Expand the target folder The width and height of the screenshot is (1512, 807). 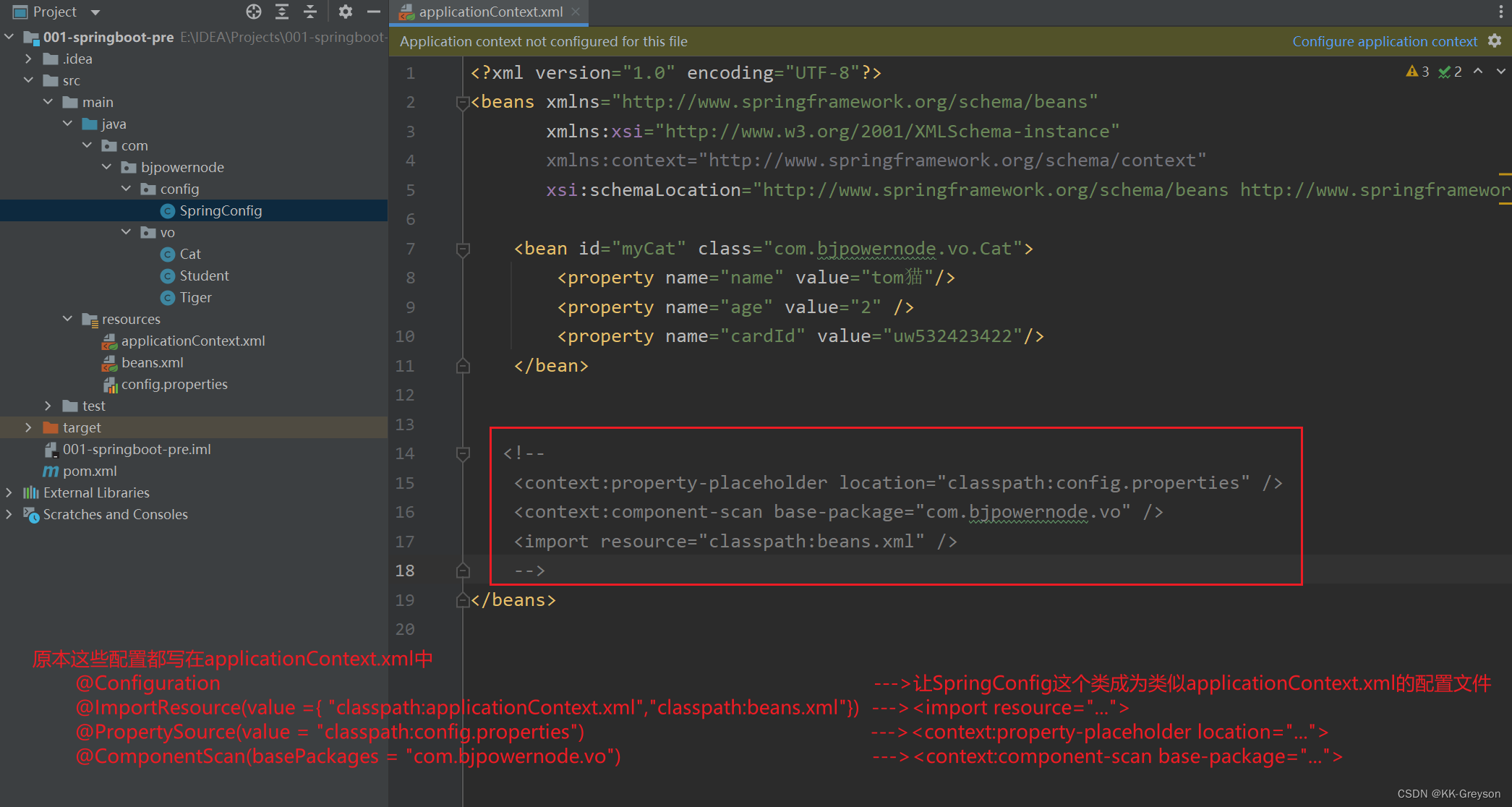pyautogui.click(x=28, y=427)
